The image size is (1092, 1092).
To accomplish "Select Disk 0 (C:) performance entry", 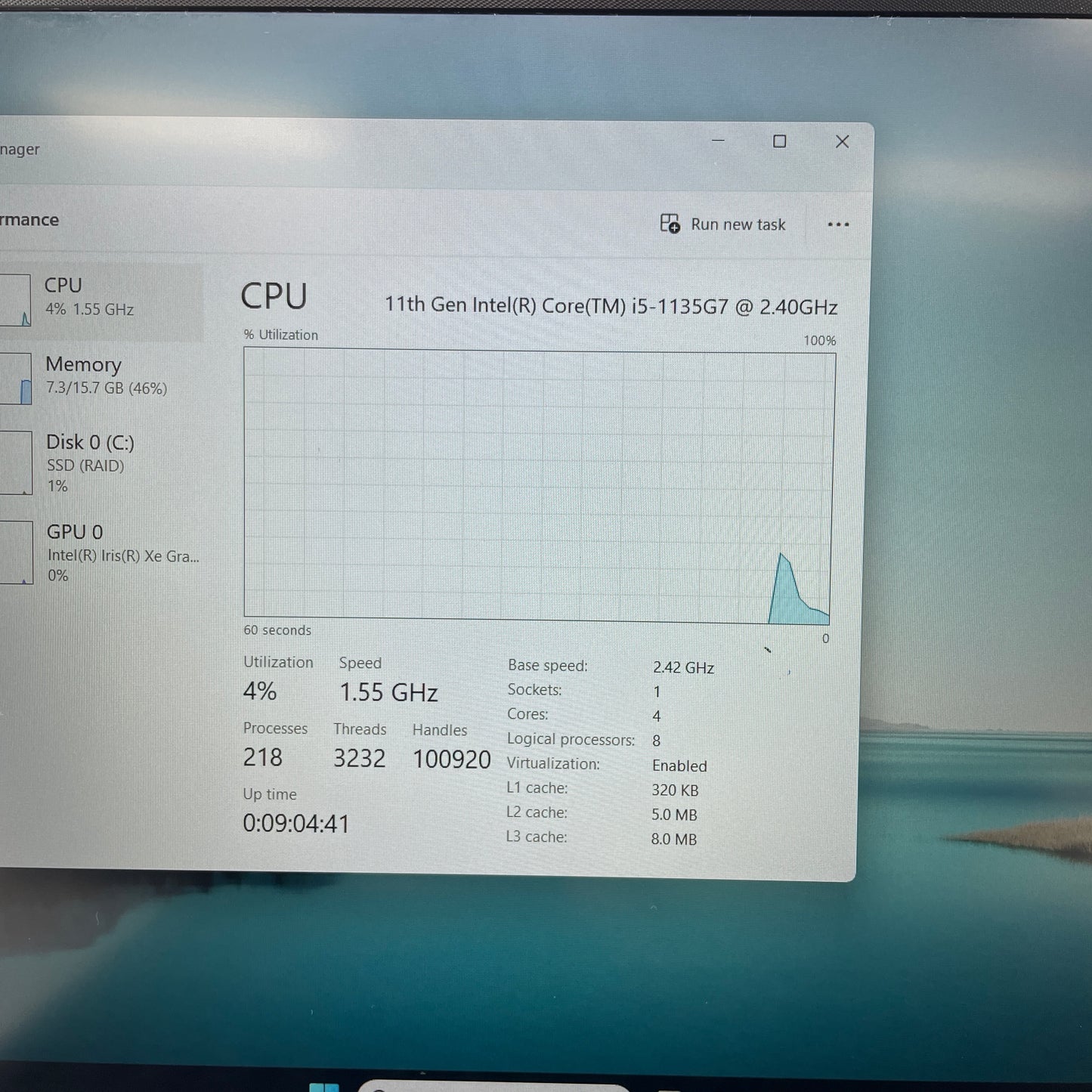I will click(x=101, y=462).
